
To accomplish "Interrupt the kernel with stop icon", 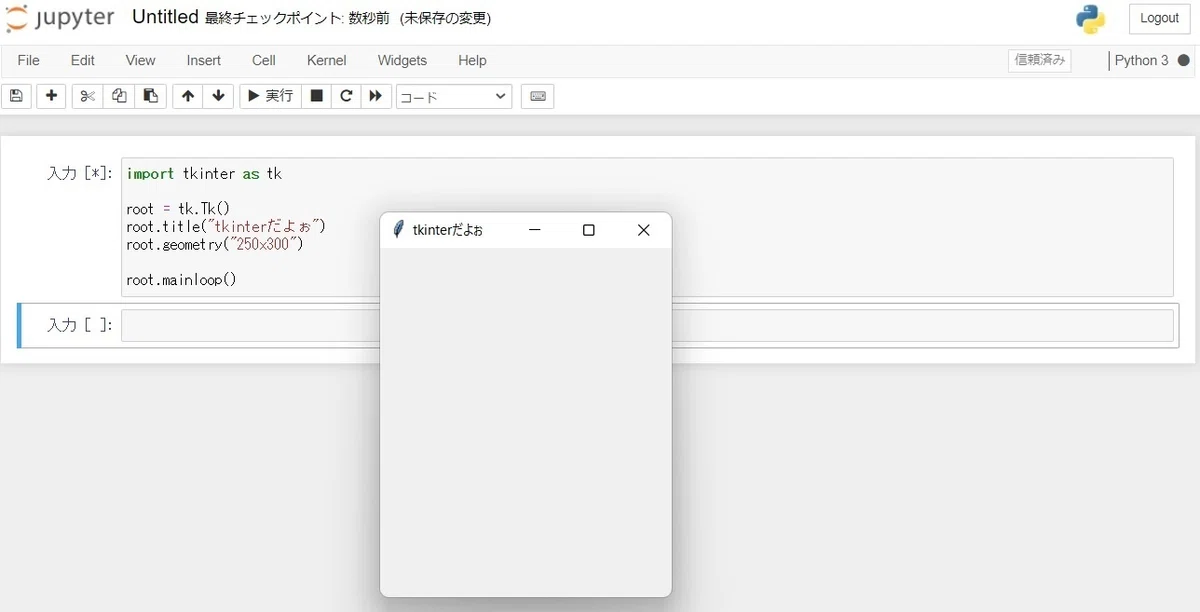I will pos(316,96).
